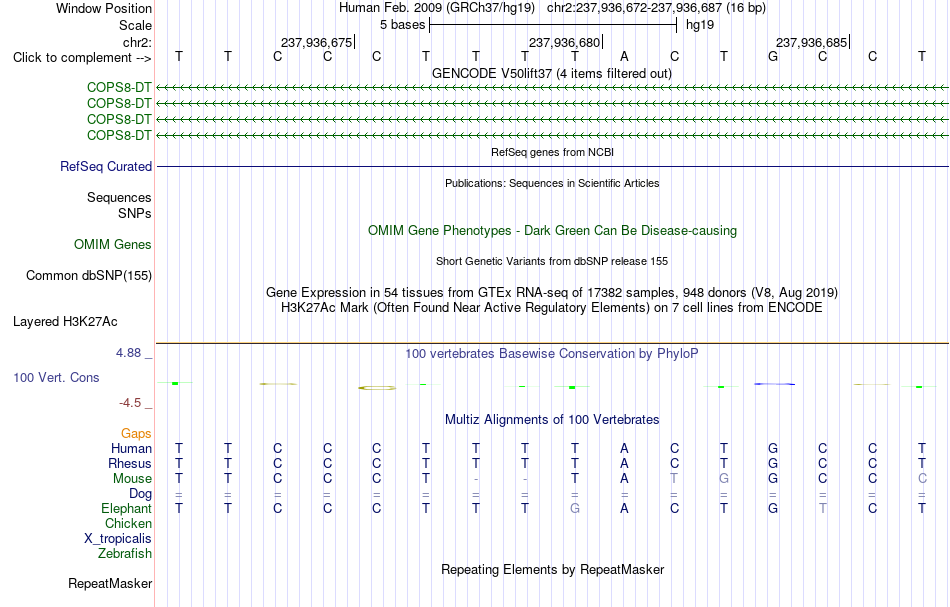This screenshot has height=607, width=950.
Task: Click the SNPs label under Sequences
Action: coord(135,213)
